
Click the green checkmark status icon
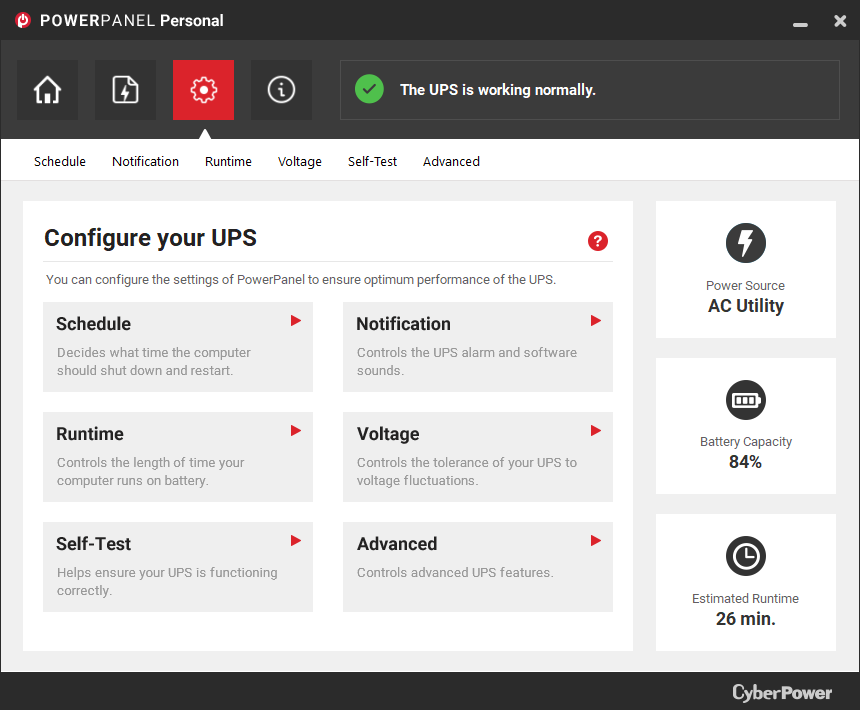click(369, 89)
